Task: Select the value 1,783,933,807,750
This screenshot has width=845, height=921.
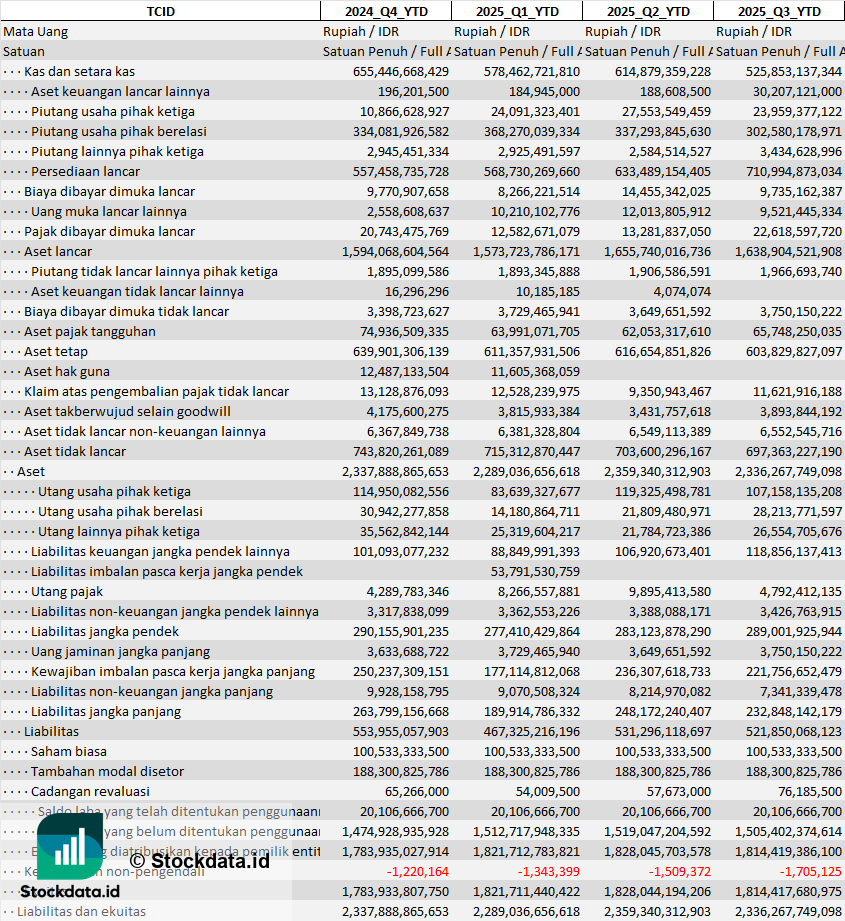Action: (x=395, y=890)
